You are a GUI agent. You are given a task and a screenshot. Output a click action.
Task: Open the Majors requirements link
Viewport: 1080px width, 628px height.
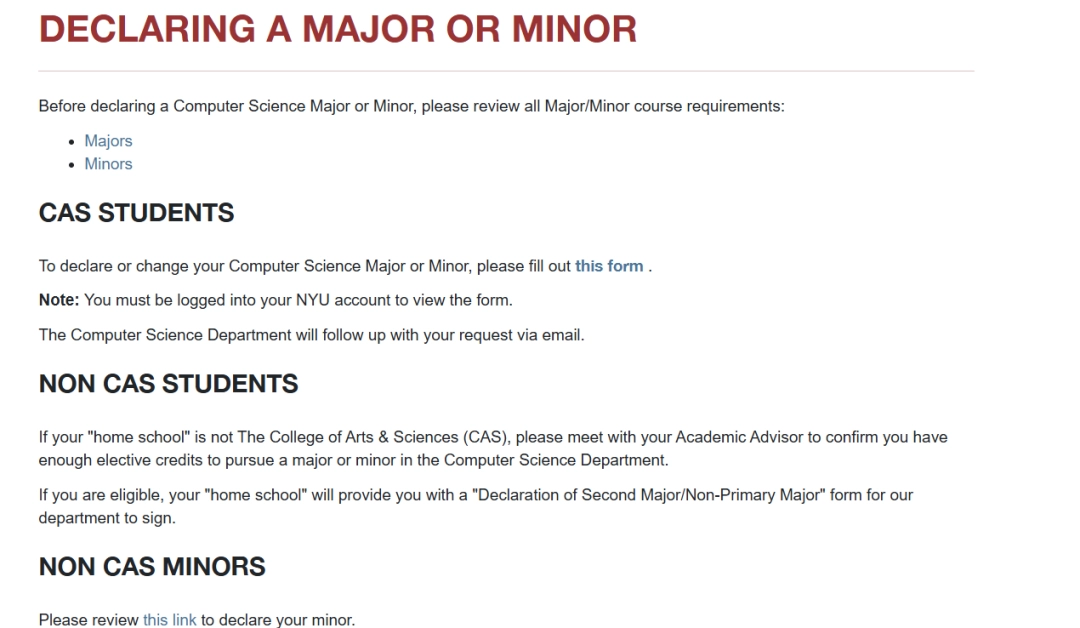[x=108, y=141]
